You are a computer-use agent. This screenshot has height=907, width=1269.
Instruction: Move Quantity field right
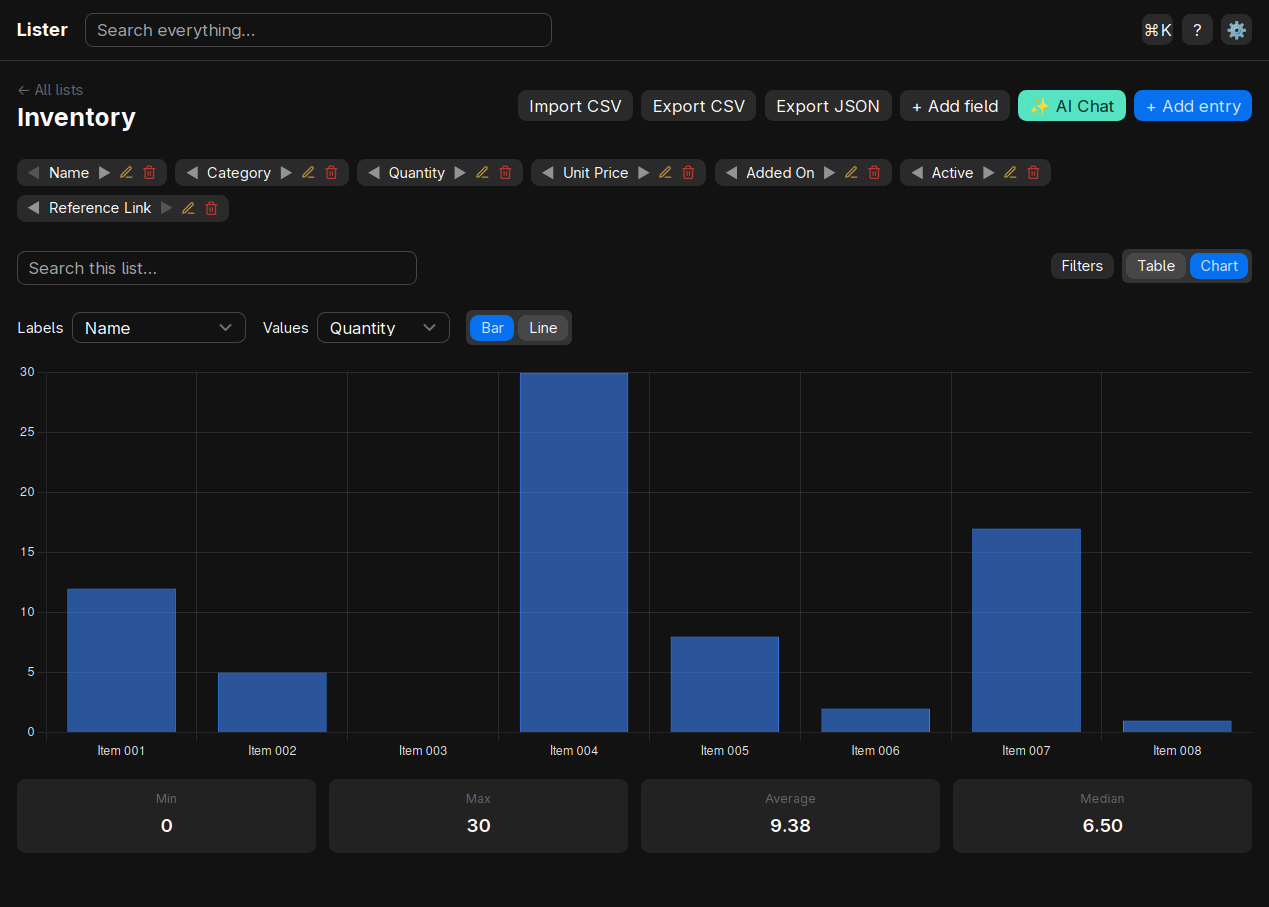[460, 173]
